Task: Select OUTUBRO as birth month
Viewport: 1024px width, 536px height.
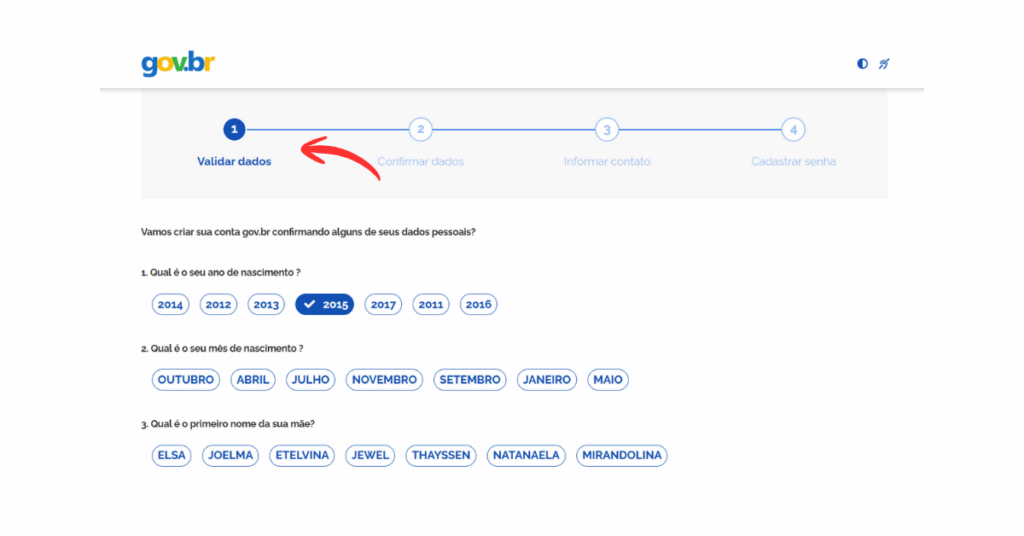Action: tap(186, 380)
